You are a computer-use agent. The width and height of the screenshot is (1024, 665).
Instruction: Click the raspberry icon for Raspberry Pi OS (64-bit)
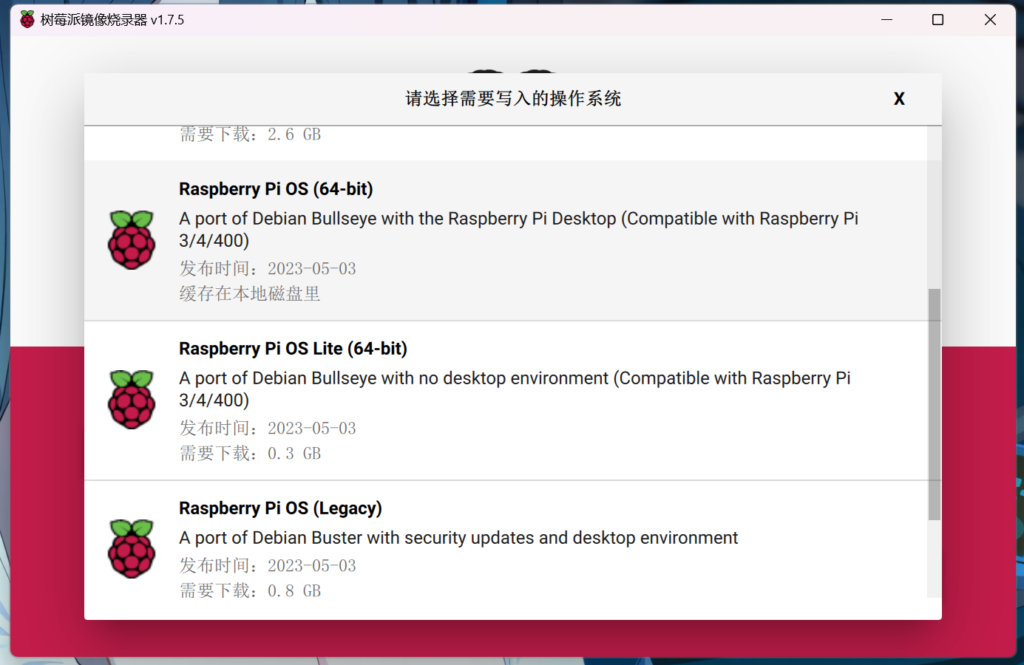pyautogui.click(x=131, y=240)
